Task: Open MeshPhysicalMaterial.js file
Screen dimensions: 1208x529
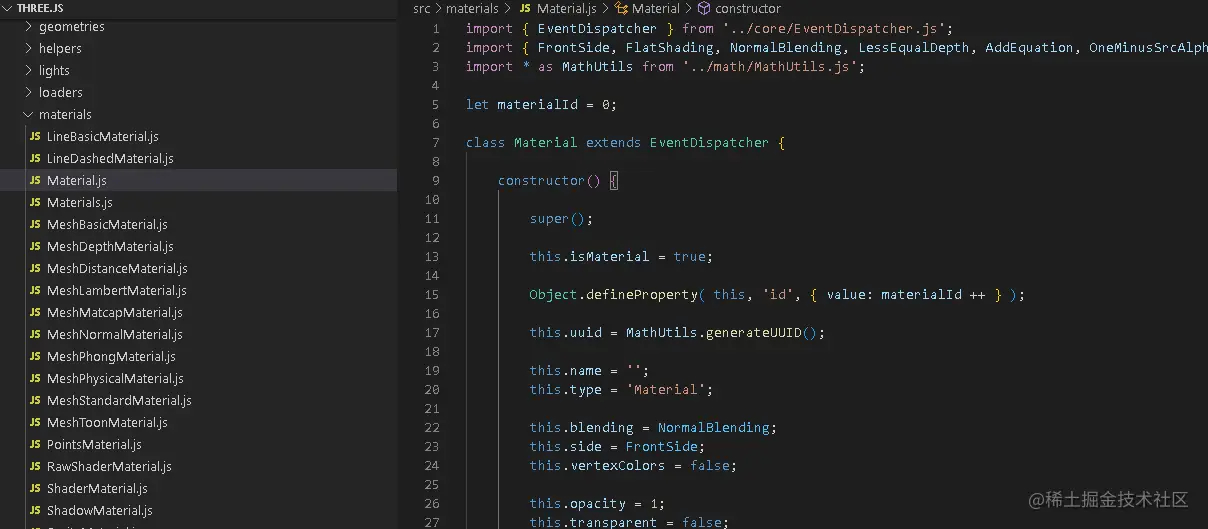Action: [115, 378]
